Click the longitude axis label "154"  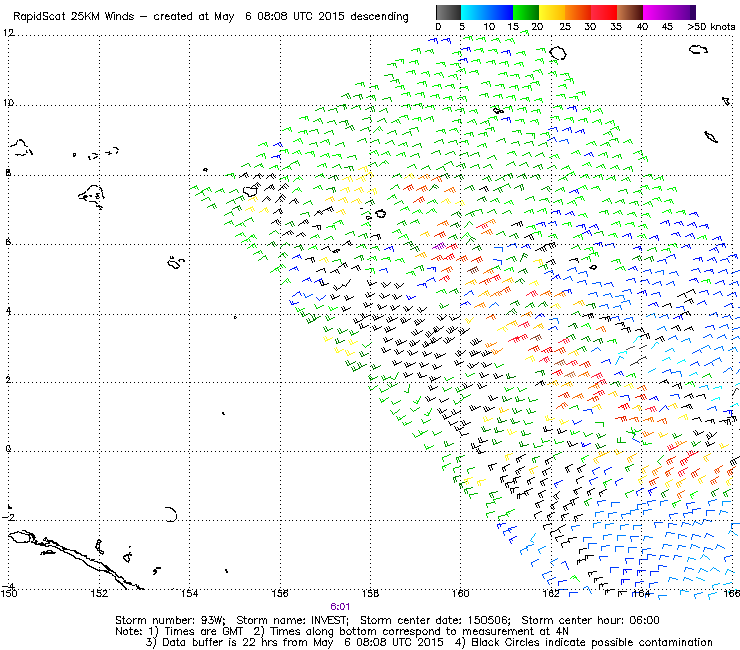[x=190, y=594]
